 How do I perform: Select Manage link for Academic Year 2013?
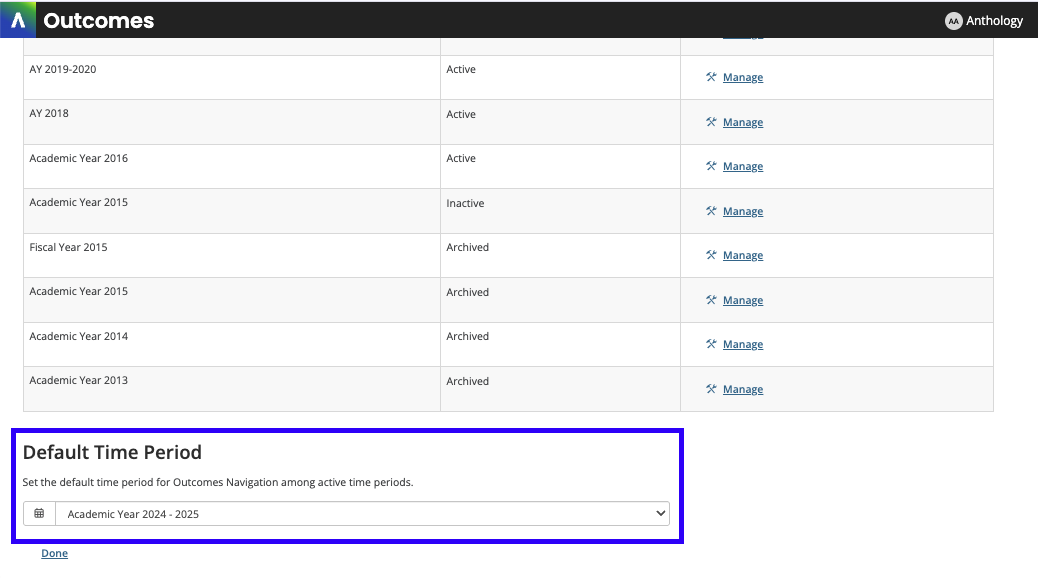tap(742, 390)
